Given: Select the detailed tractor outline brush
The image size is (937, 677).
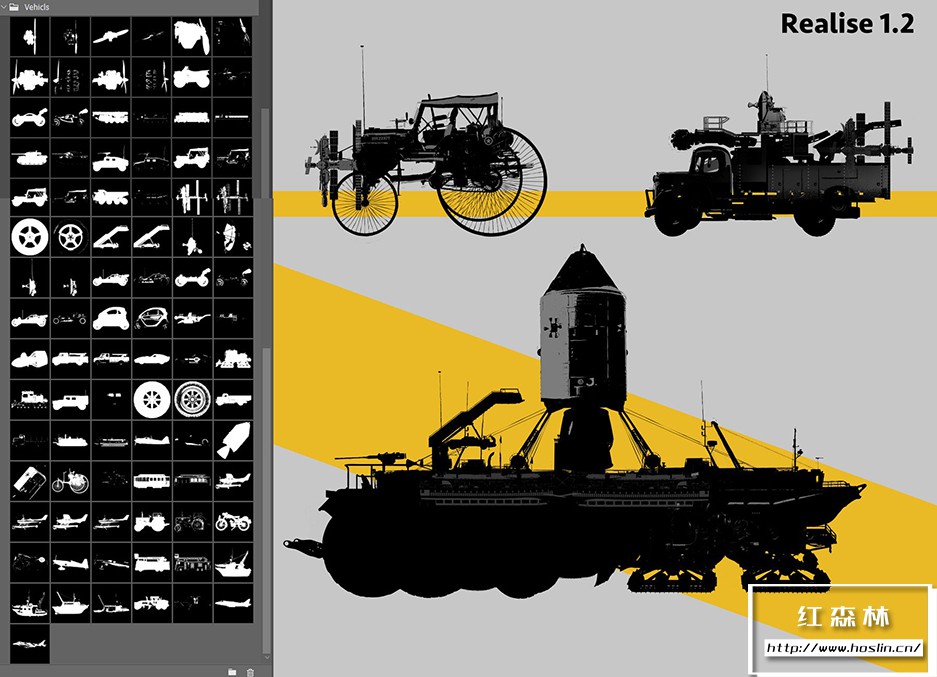Looking at the screenshot, I should click(192, 522).
